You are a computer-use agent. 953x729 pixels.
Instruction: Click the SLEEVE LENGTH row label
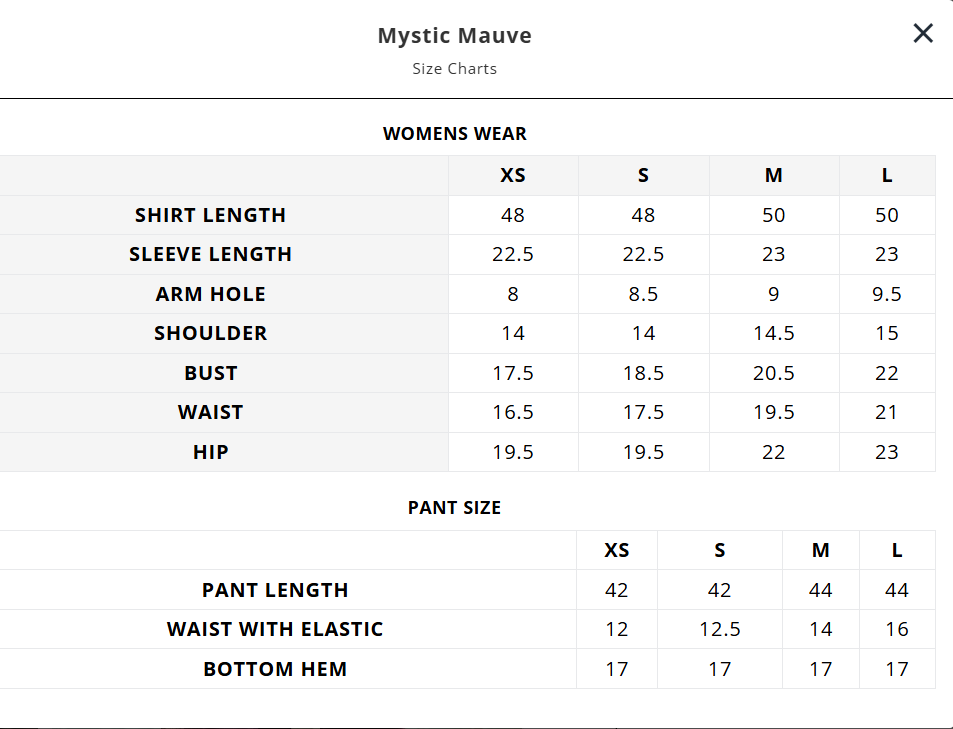pos(210,254)
